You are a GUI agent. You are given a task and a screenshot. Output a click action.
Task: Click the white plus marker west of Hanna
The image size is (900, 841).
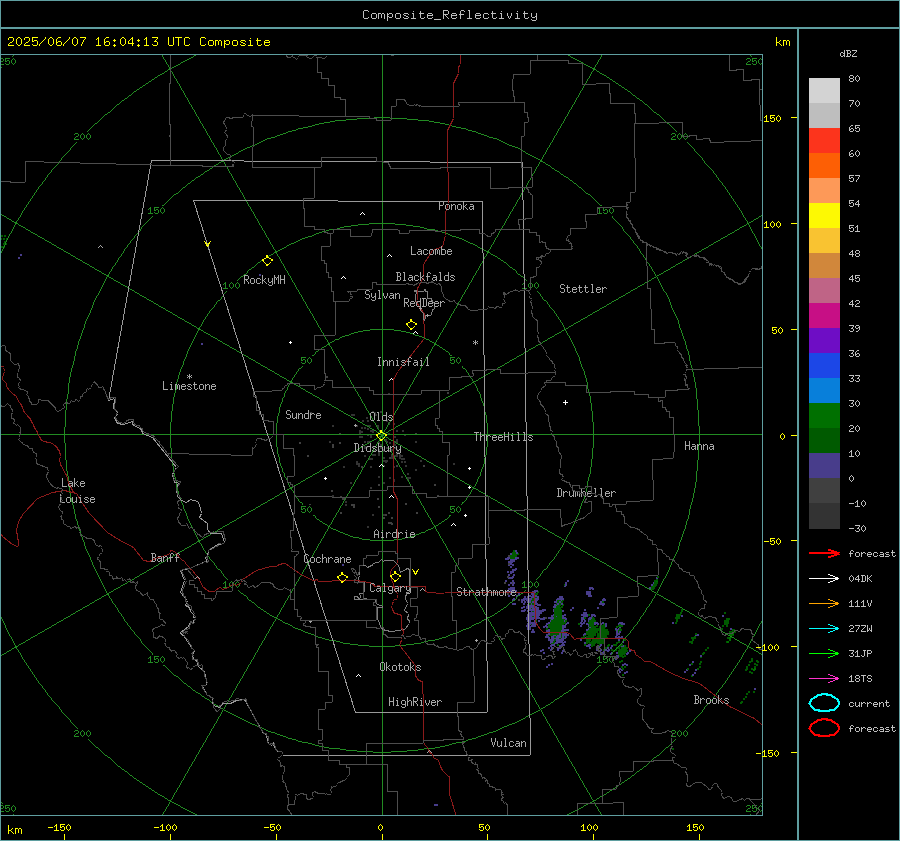click(565, 402)
